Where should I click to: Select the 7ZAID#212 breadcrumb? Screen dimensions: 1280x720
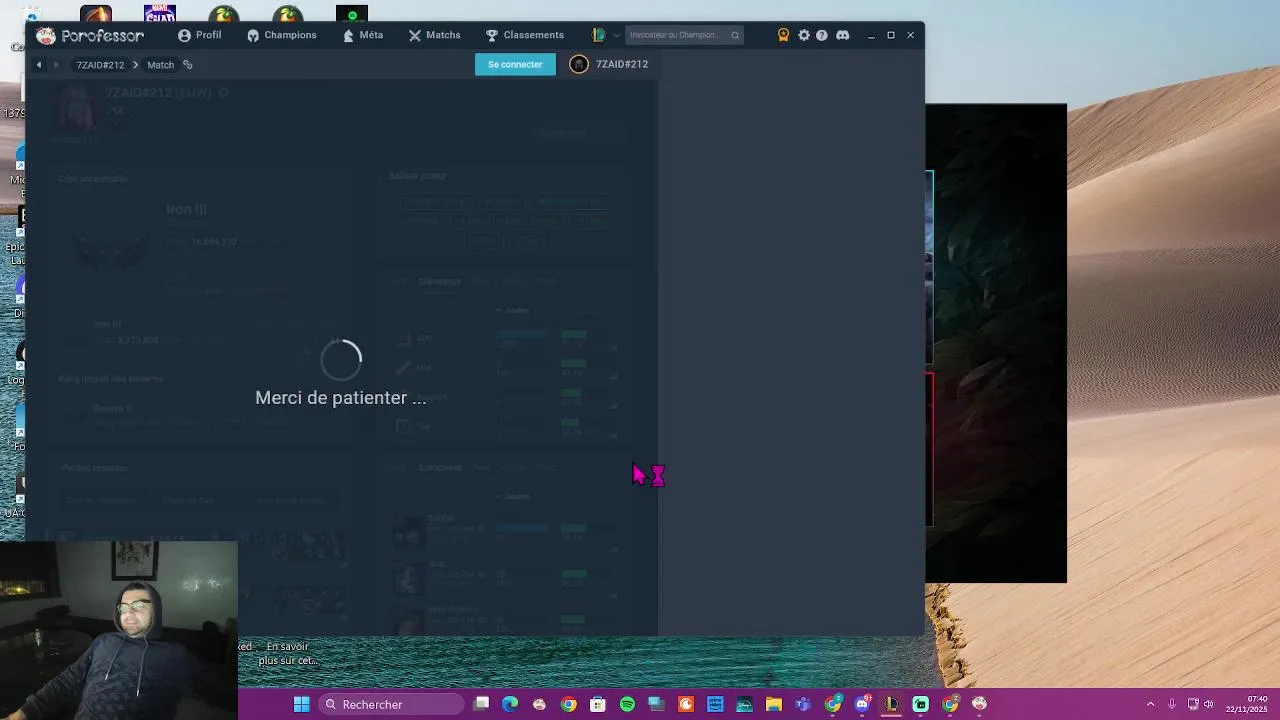click(x=100, y=65)
